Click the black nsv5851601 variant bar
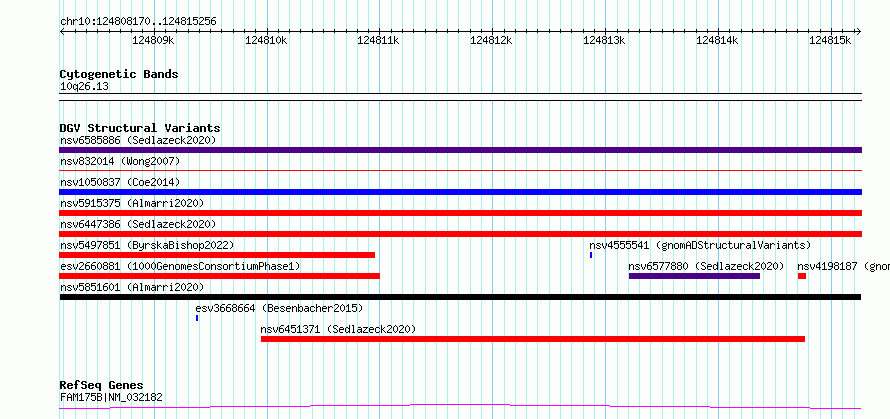This screenshot has height=419, width=890. coord(460,297)
